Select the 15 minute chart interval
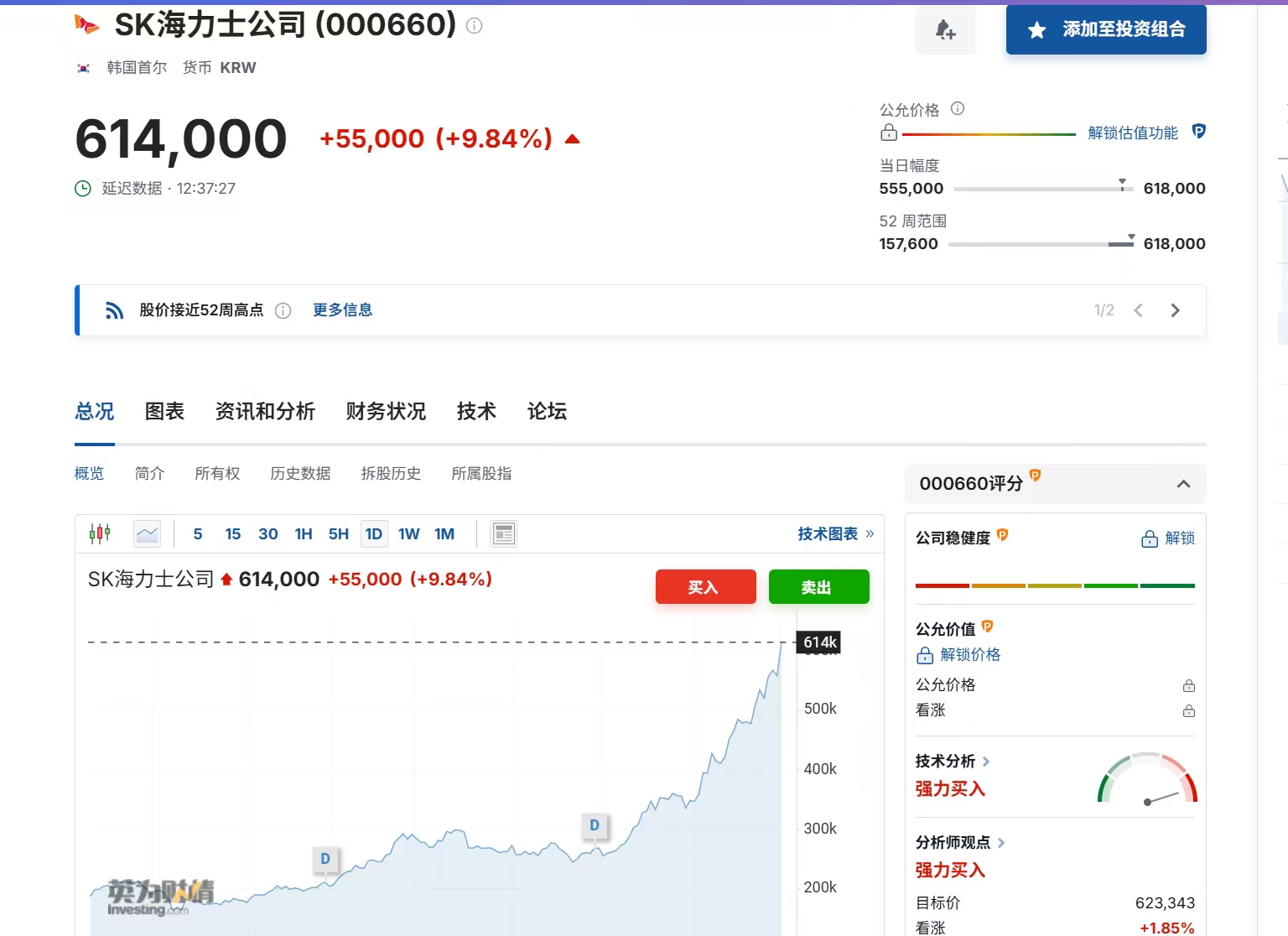 tap(233, 534)
